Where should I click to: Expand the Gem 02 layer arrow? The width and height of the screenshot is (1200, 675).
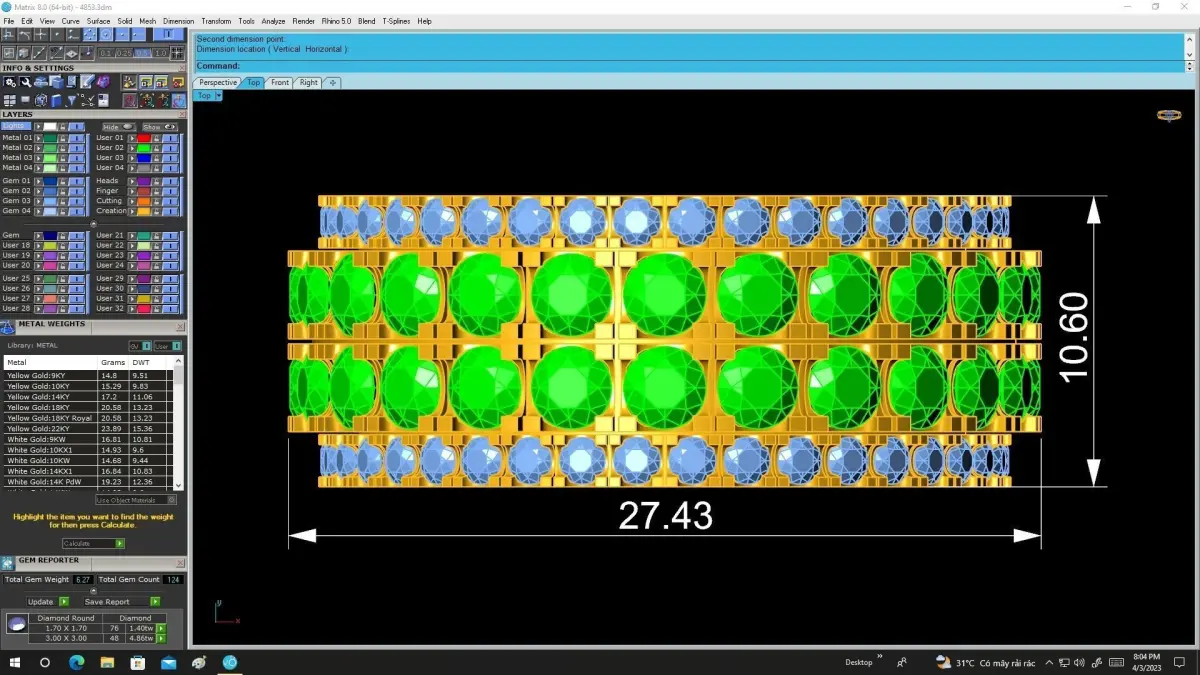pyautogui.click(x=38, y=191)
